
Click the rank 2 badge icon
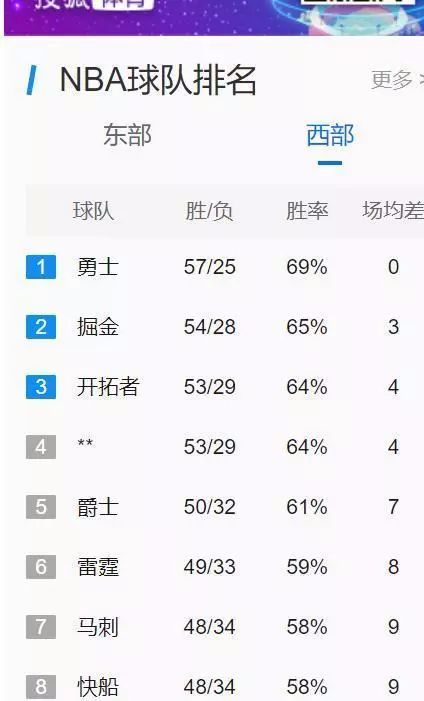41,327
